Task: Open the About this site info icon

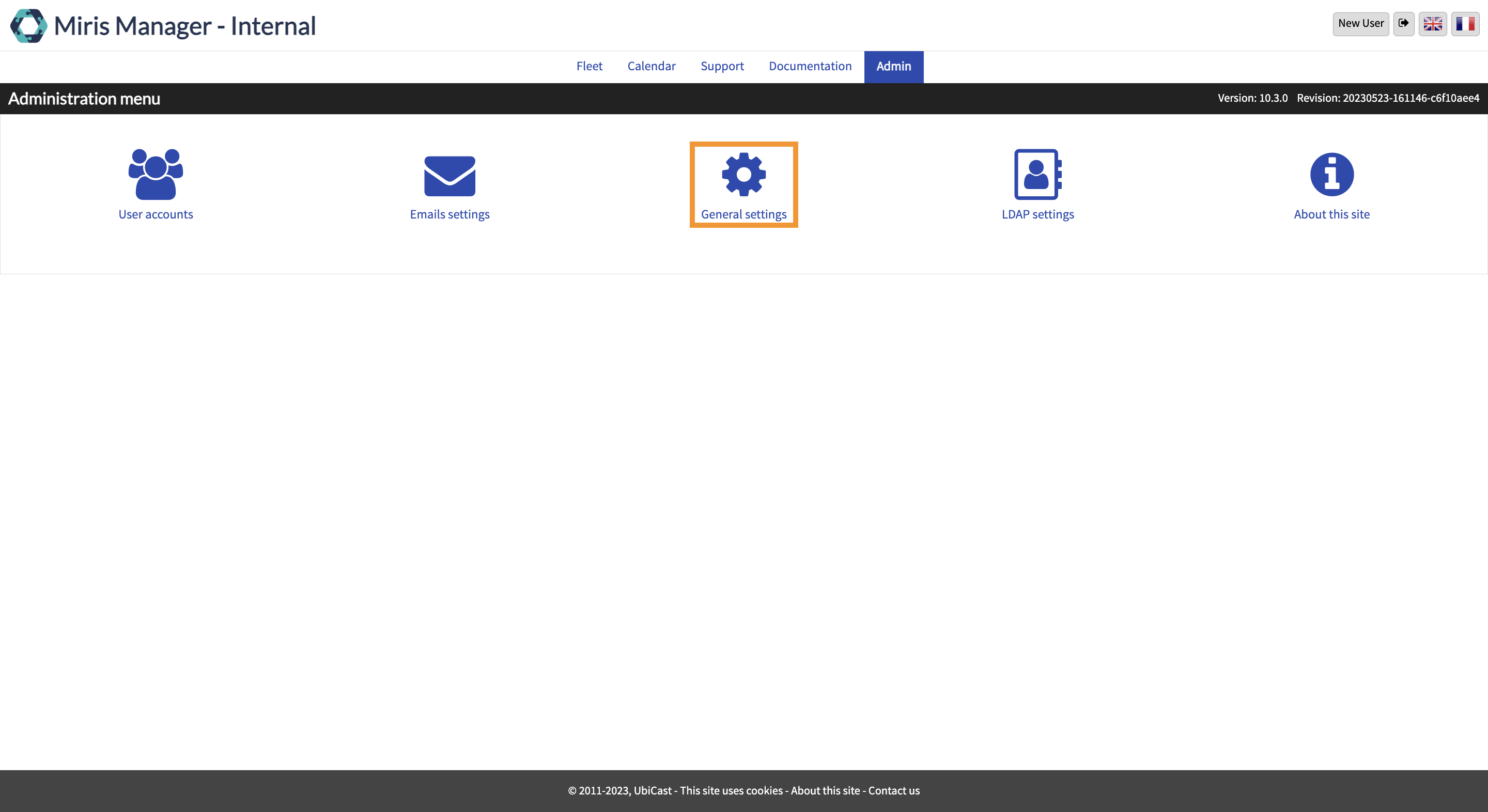Action: (1331, 175)
